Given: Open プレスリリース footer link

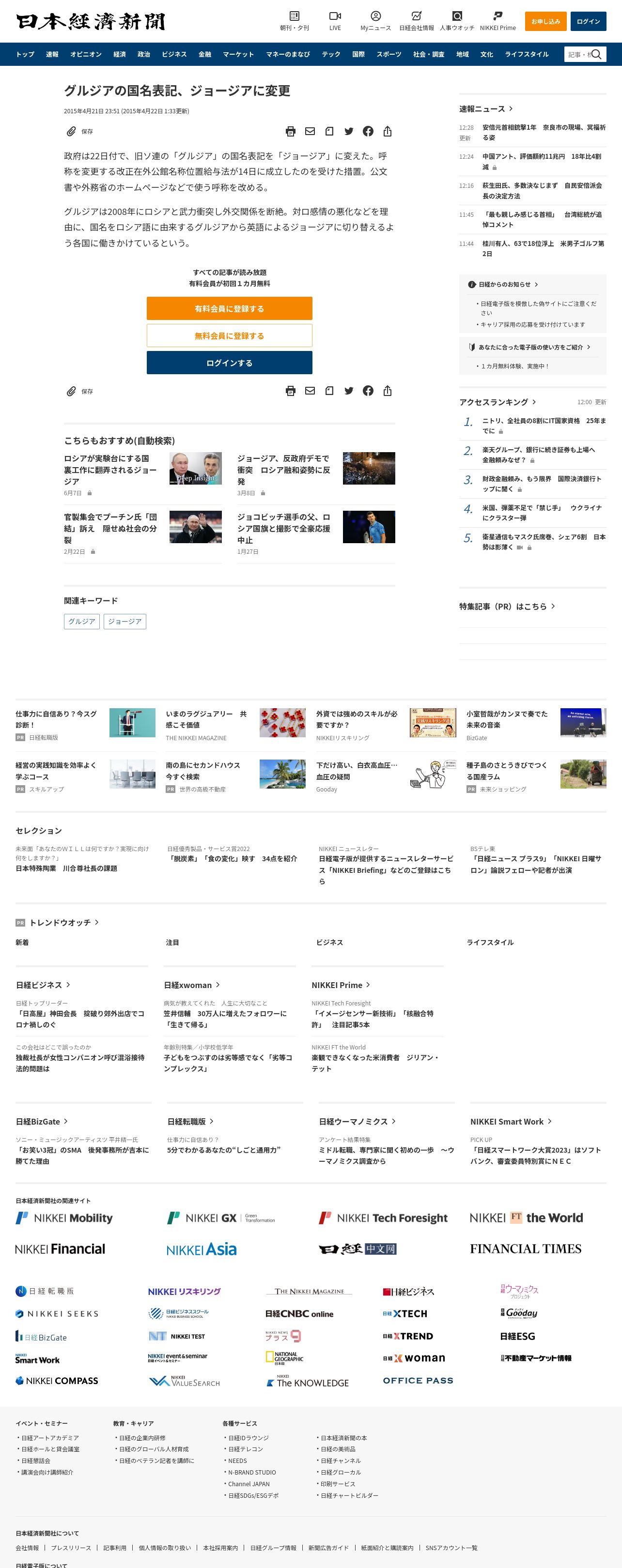Looking at the screenshot, I should pos(71,1548).
